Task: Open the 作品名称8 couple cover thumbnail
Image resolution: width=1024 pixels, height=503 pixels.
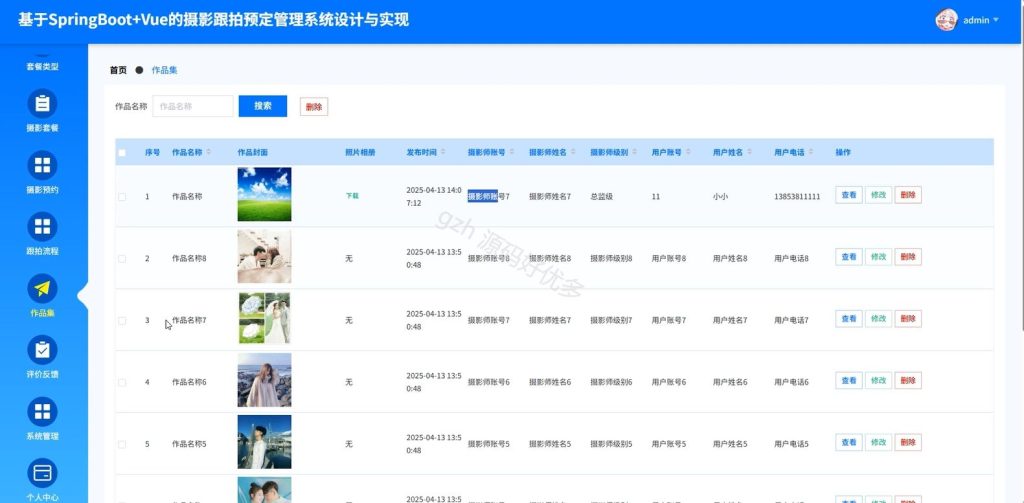Action: click(x=264, y=256)
